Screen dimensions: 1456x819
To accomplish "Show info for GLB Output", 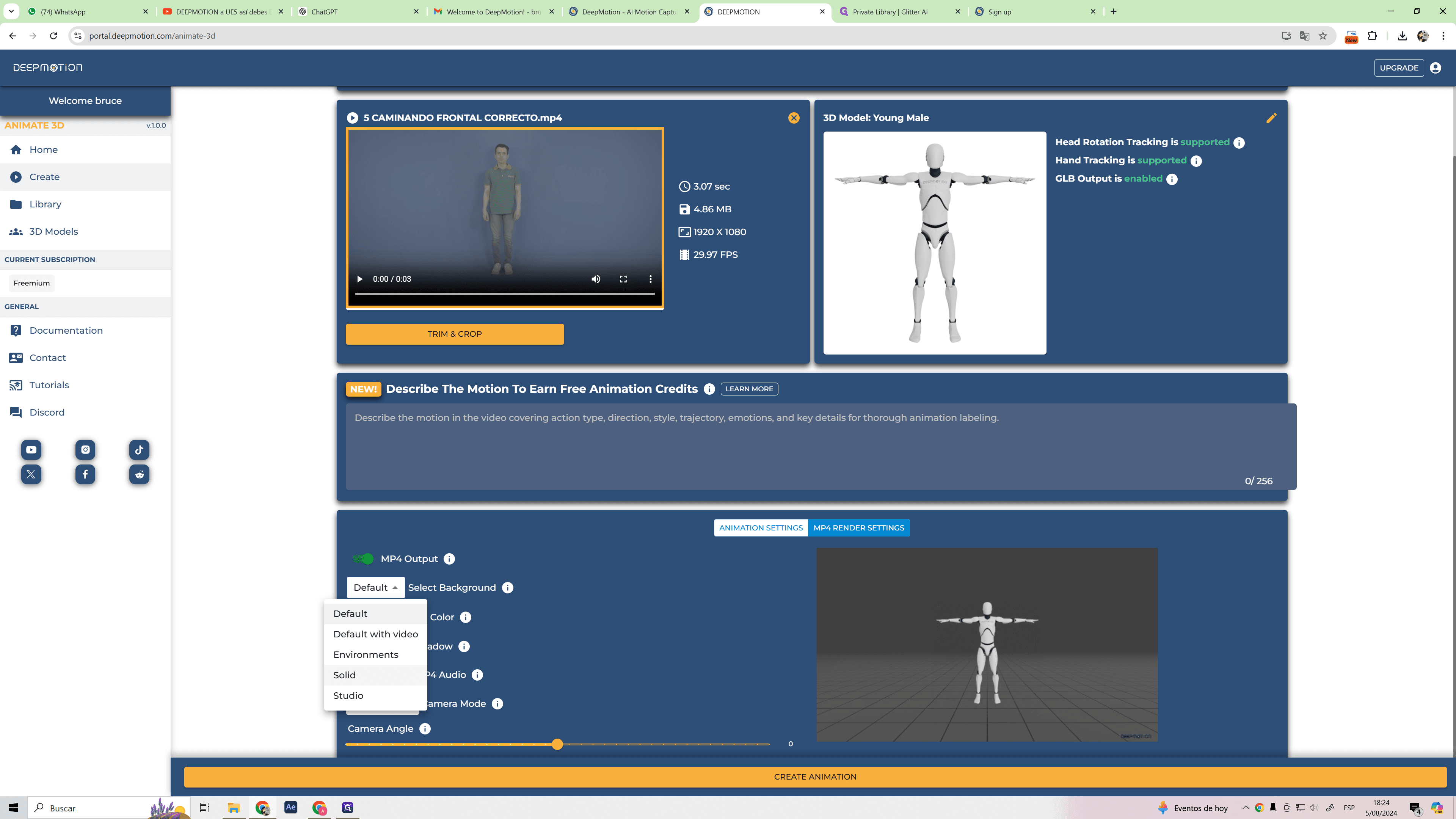I will [x=1172, y=179].
